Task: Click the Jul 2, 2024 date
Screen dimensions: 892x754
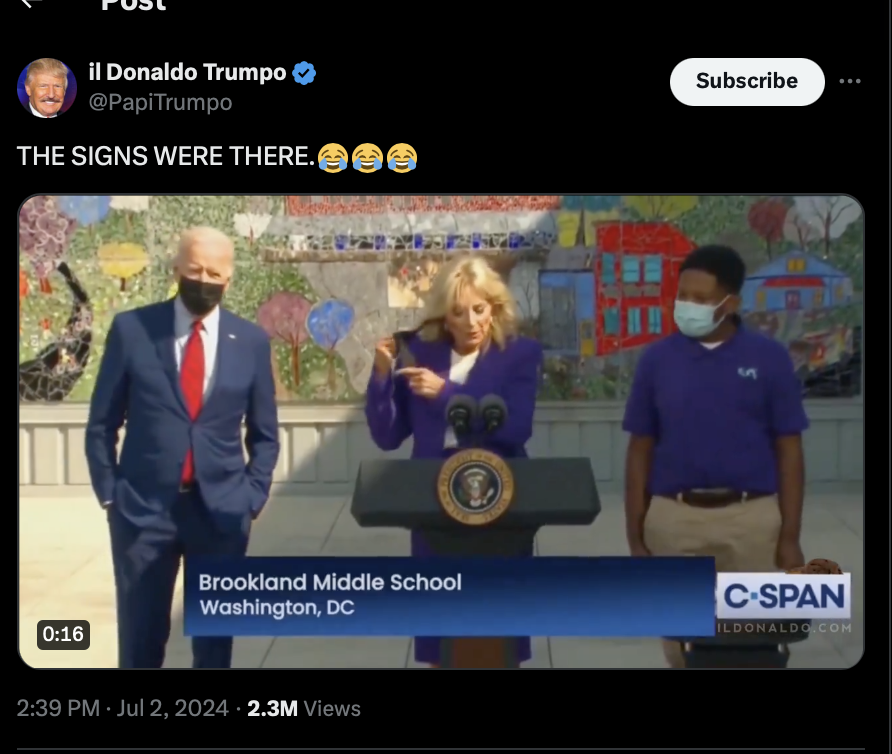Action: pos(172,708)
